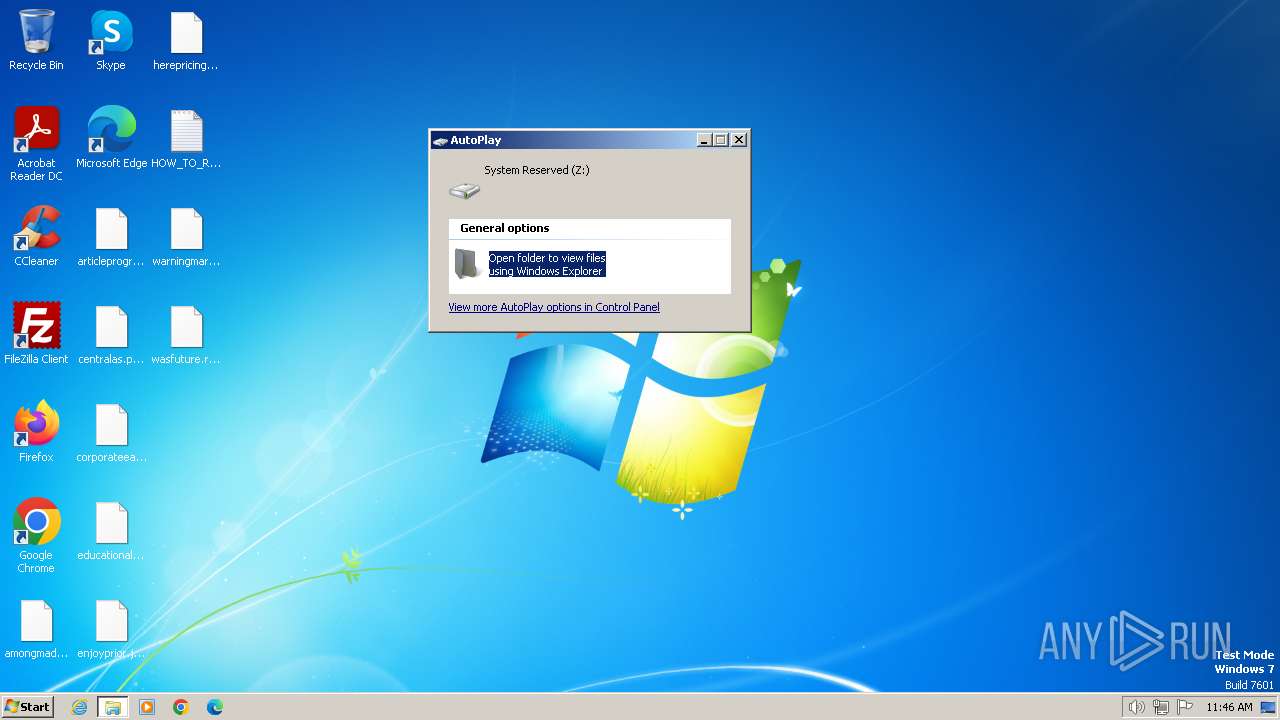Open the Start menu
The height and width of the screenshot is (720, 1280).
[28, 706]
